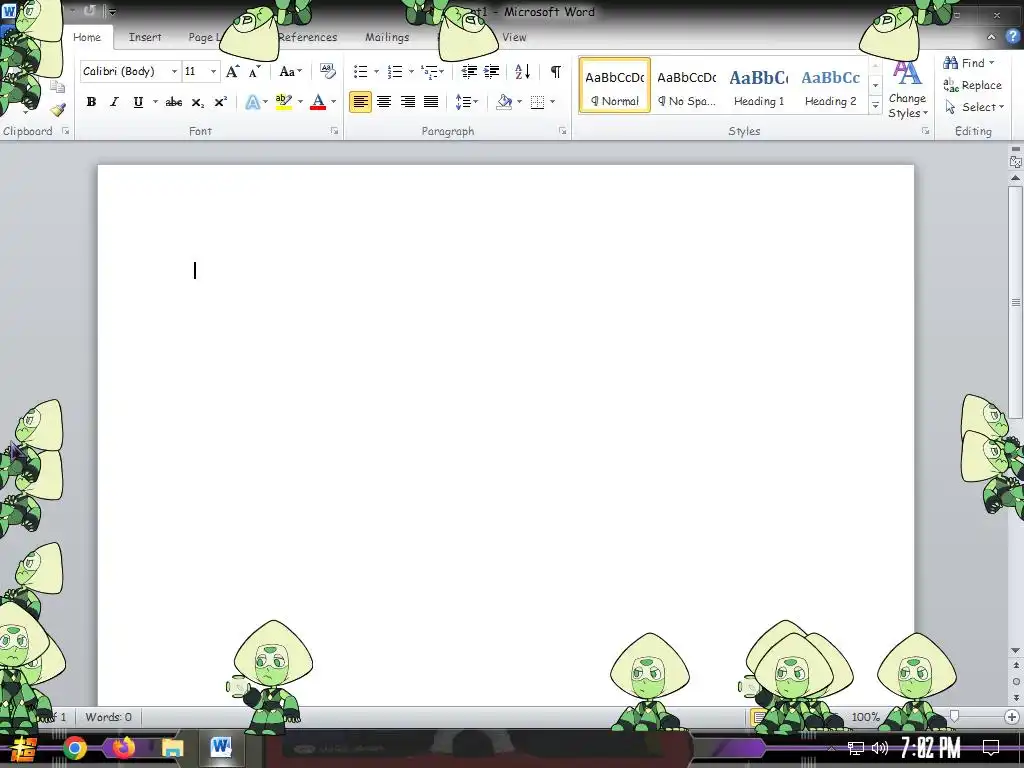Click Increase Indent icon

click(x=492, y=72)
